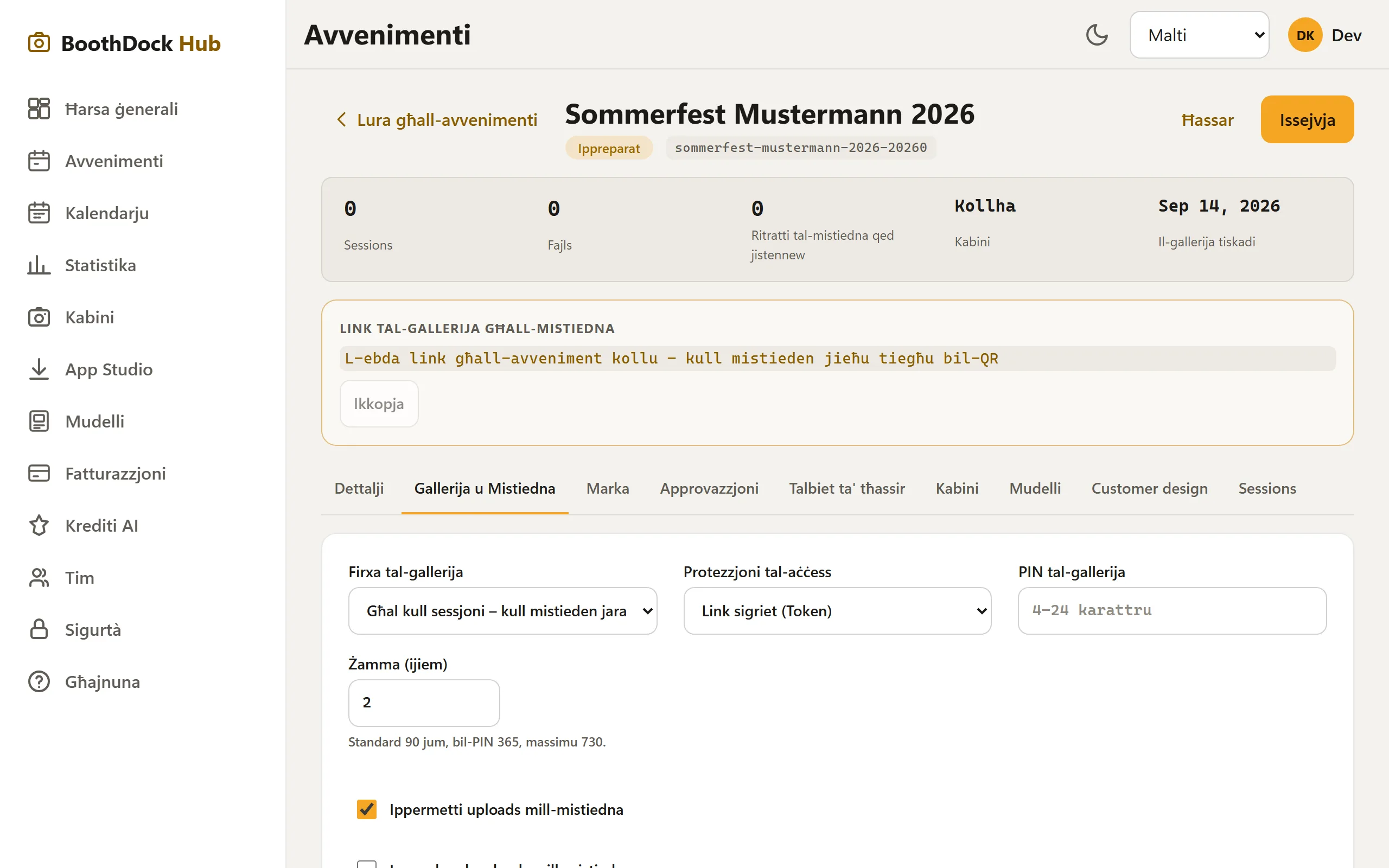Open the Marka tab
The image size is (1389, 868).
pos(607,489)
